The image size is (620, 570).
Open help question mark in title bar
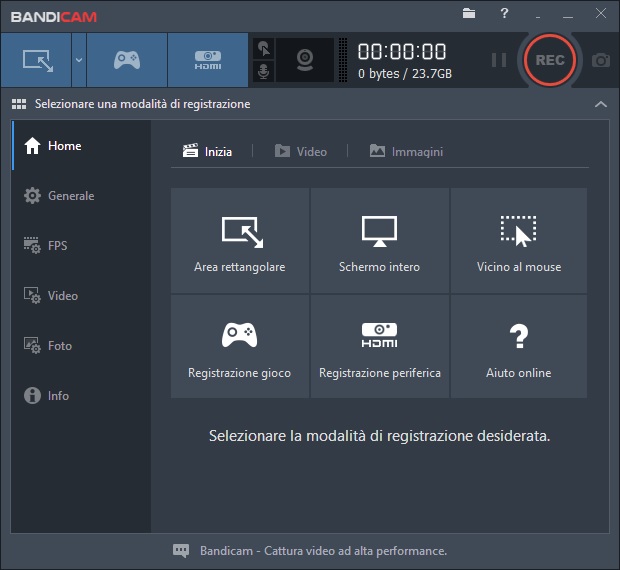click(x=504, y=13)
